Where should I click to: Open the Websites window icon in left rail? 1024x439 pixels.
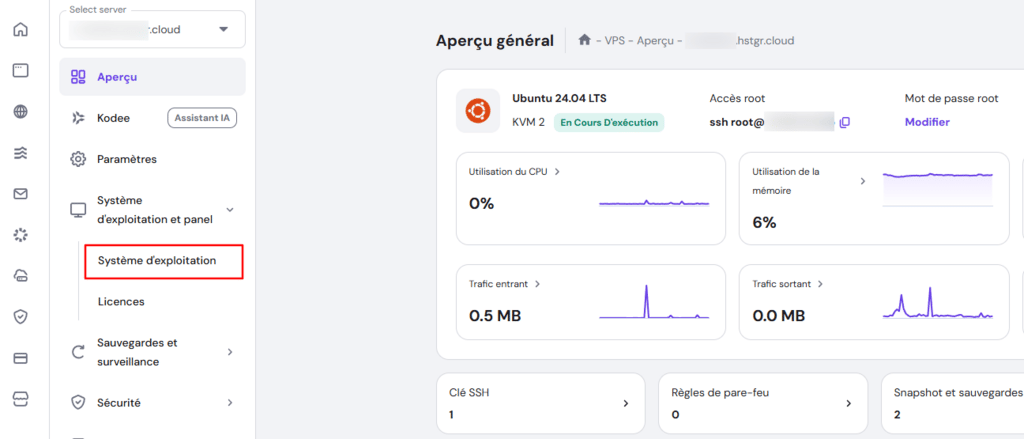[x=21, y=71]
